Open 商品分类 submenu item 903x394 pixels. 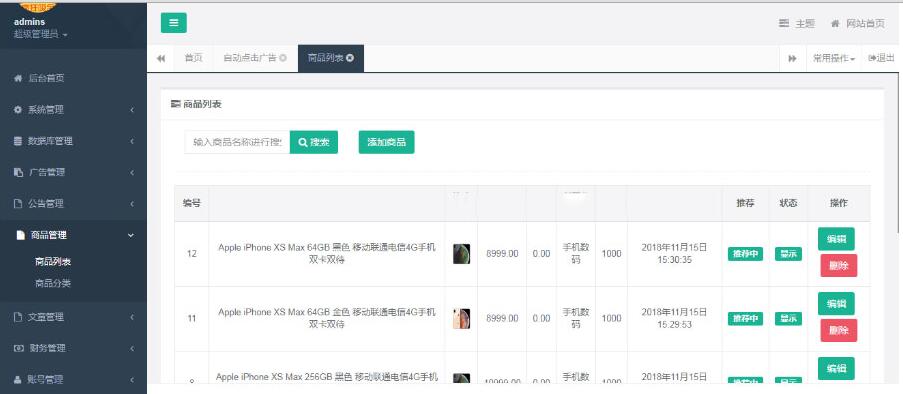click(x=53, y=283)
